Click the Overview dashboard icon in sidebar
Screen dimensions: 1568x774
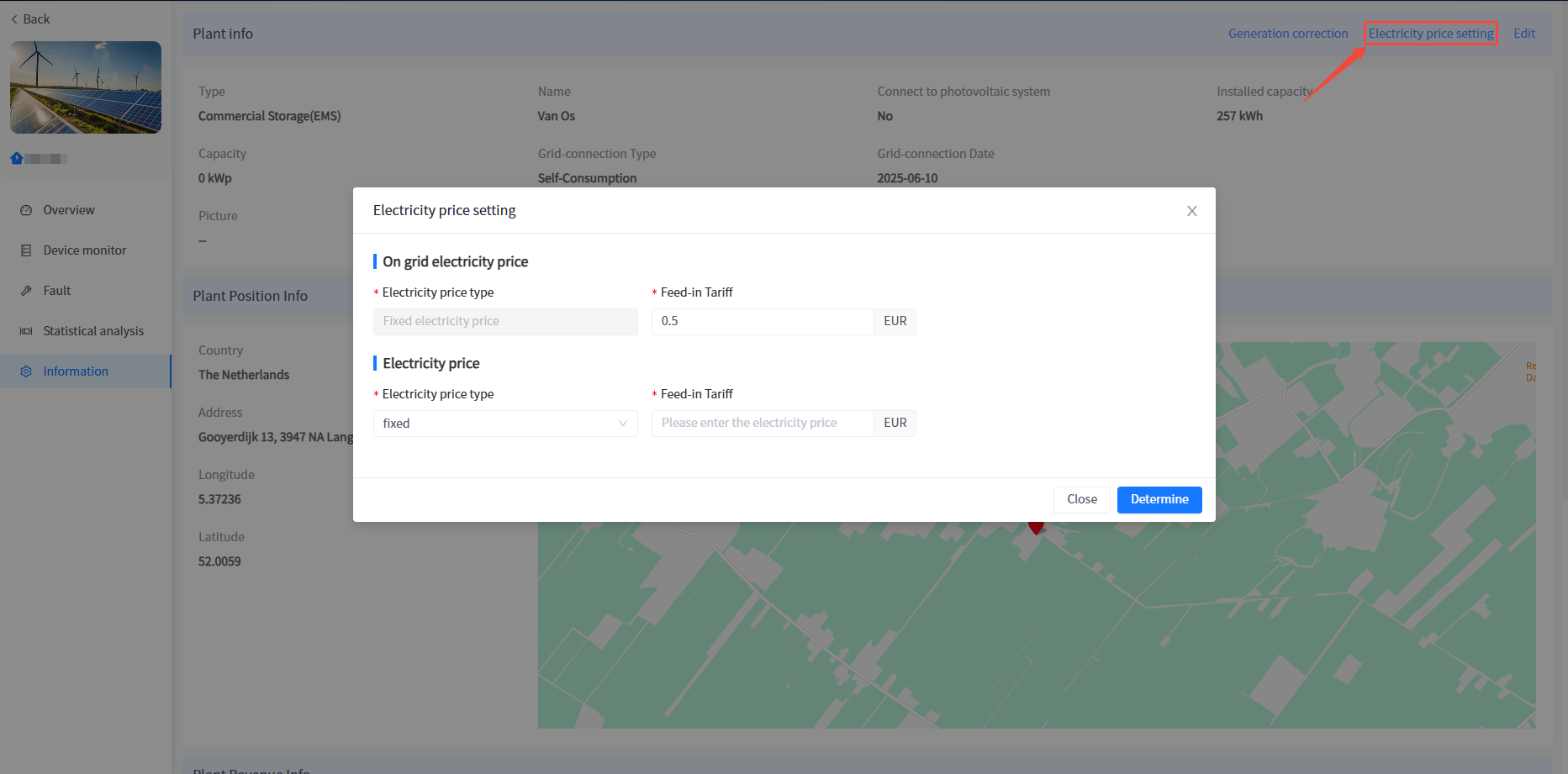point(26,210)
